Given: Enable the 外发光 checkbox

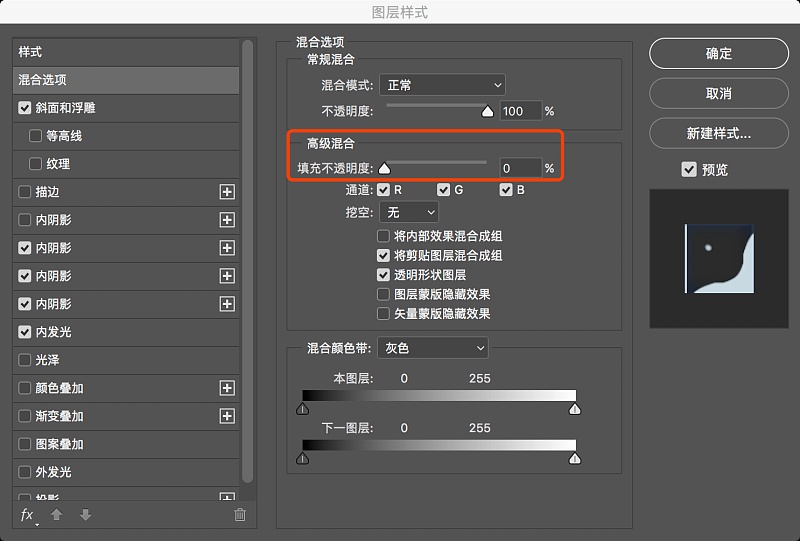Looking at the screenshot, I should (x=24, y=473).
